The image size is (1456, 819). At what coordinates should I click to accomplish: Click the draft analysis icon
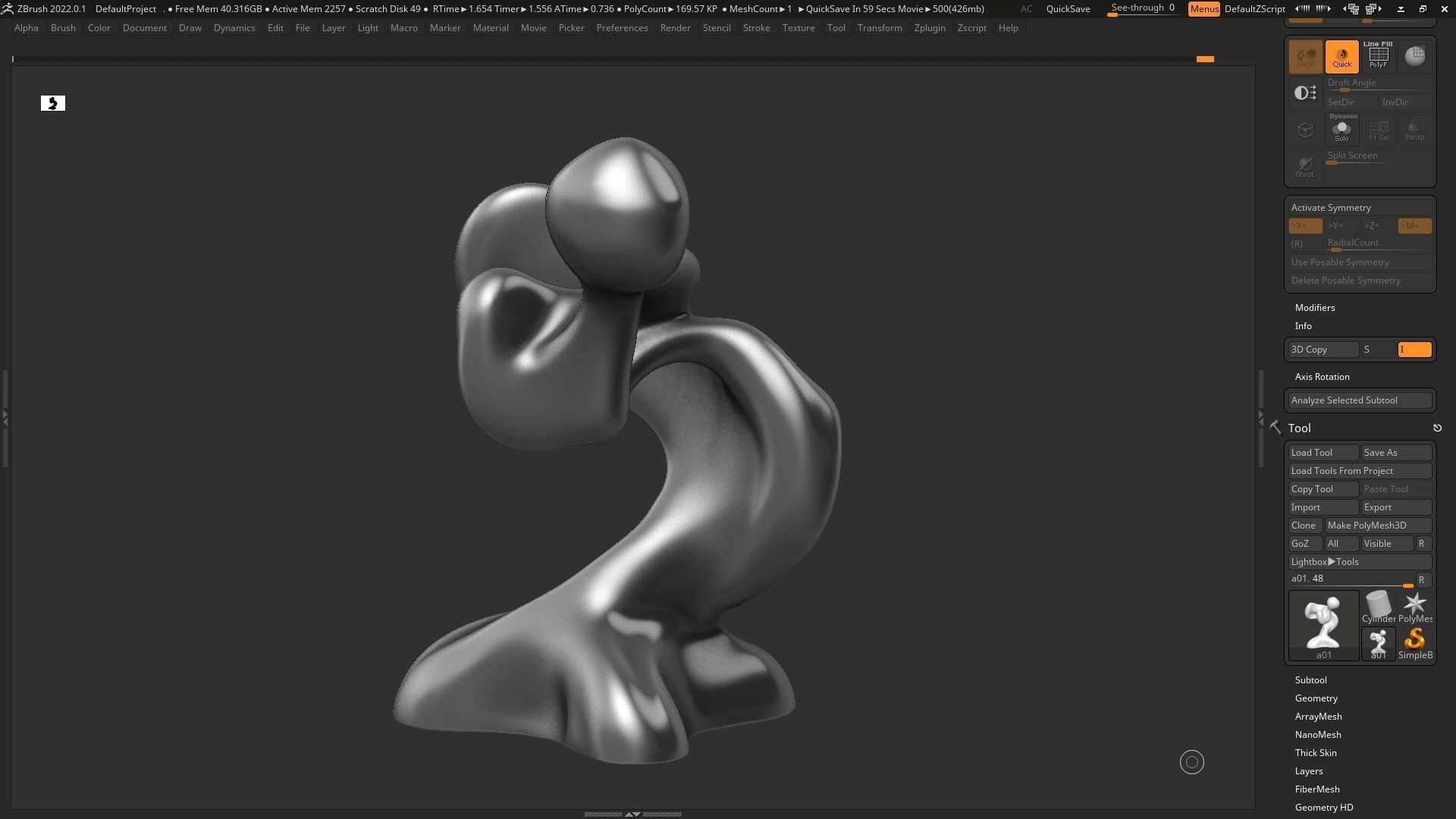click(x=1305, y=93)
